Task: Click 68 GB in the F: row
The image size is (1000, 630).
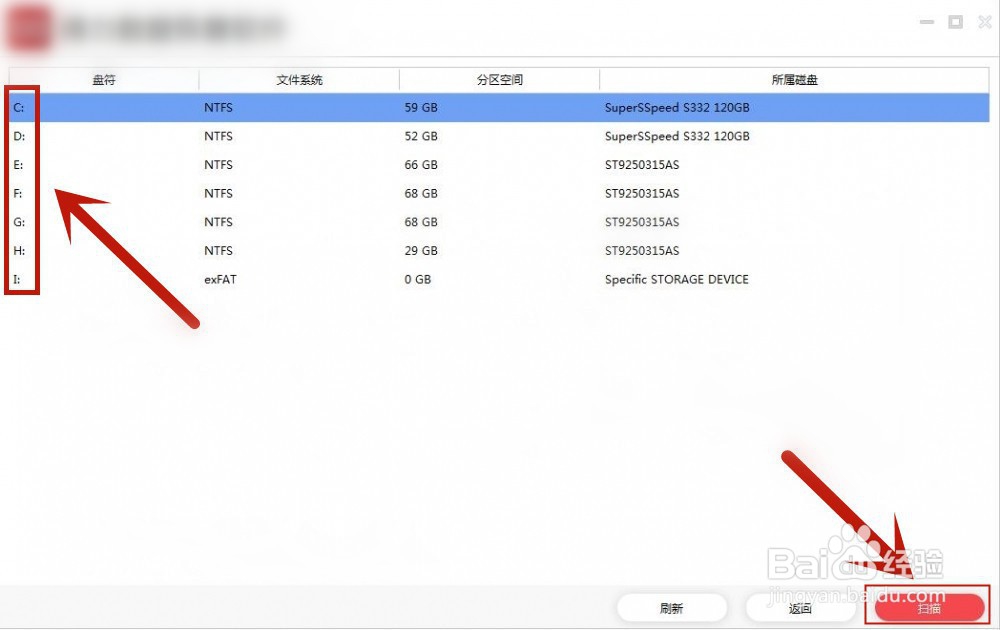Action: [x=421, y=193]
